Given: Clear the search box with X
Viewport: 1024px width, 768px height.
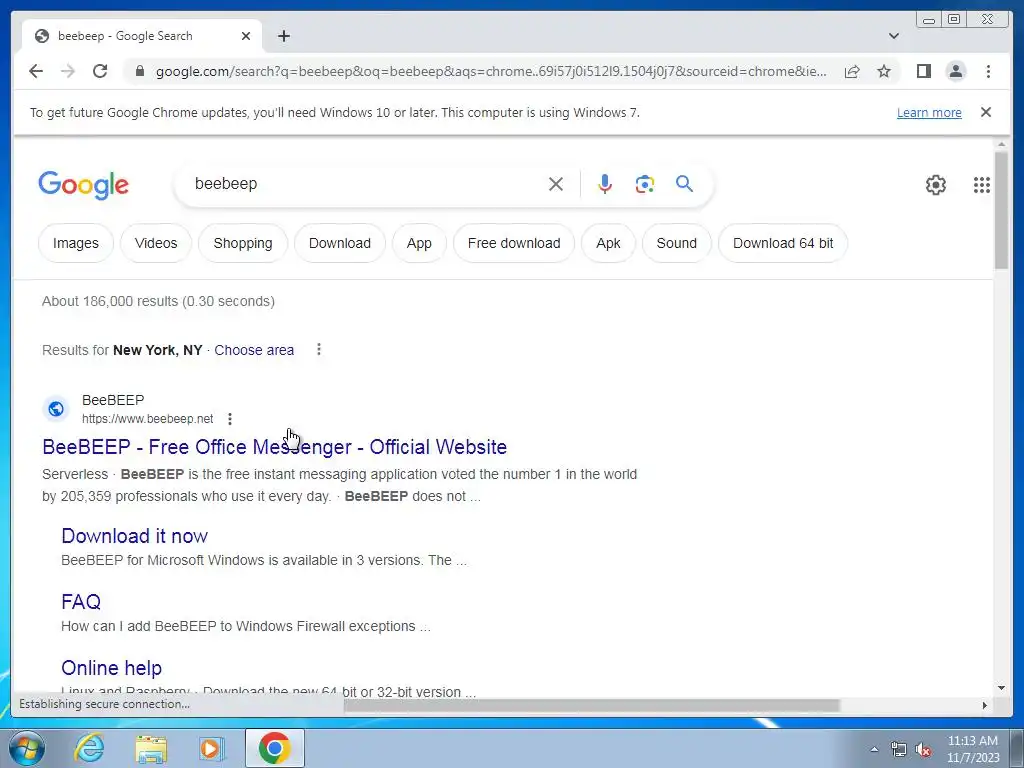Looking at the screenshot, I should [556, 184].
